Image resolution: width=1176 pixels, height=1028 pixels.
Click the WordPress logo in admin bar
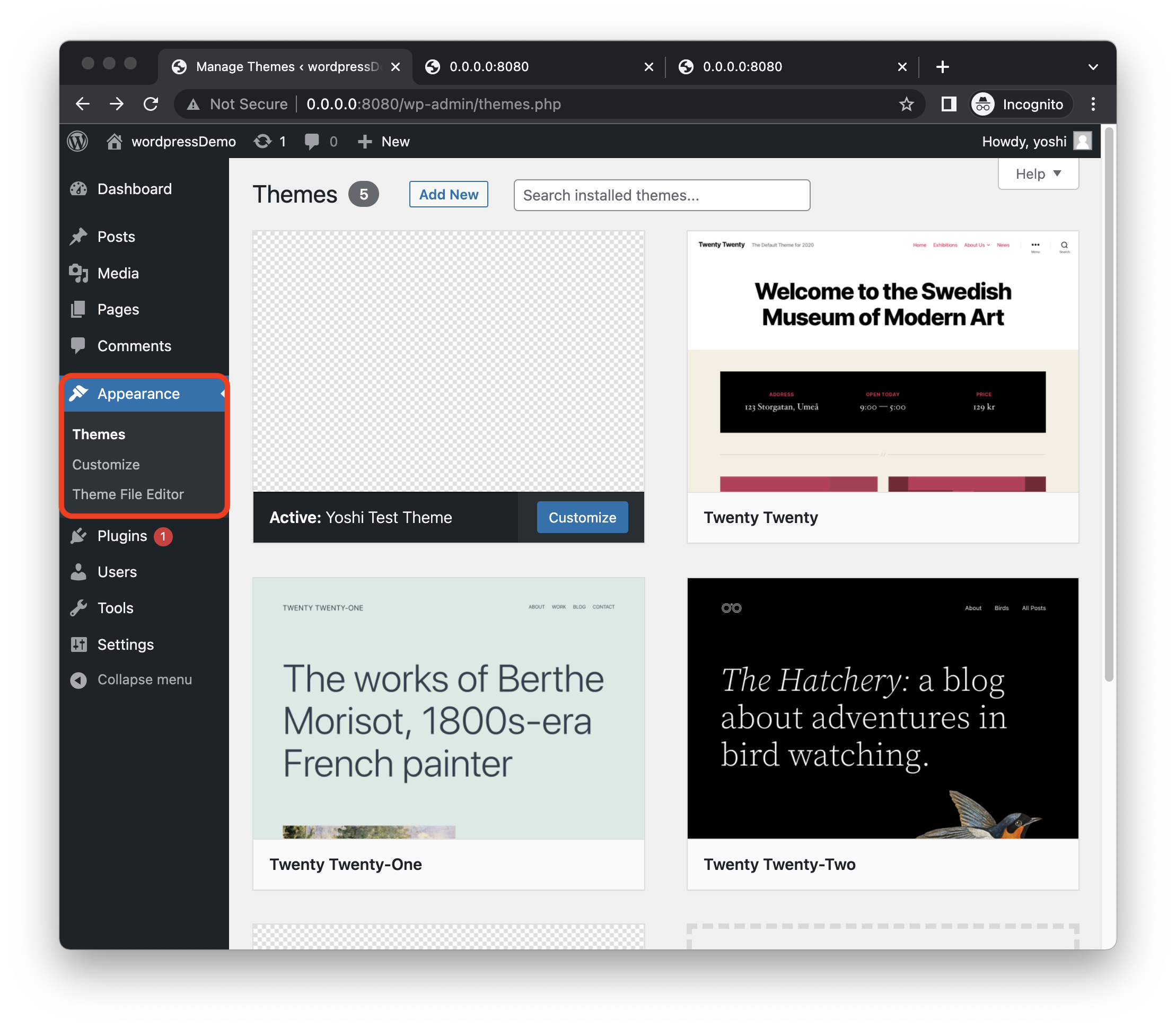pos(77,141)
